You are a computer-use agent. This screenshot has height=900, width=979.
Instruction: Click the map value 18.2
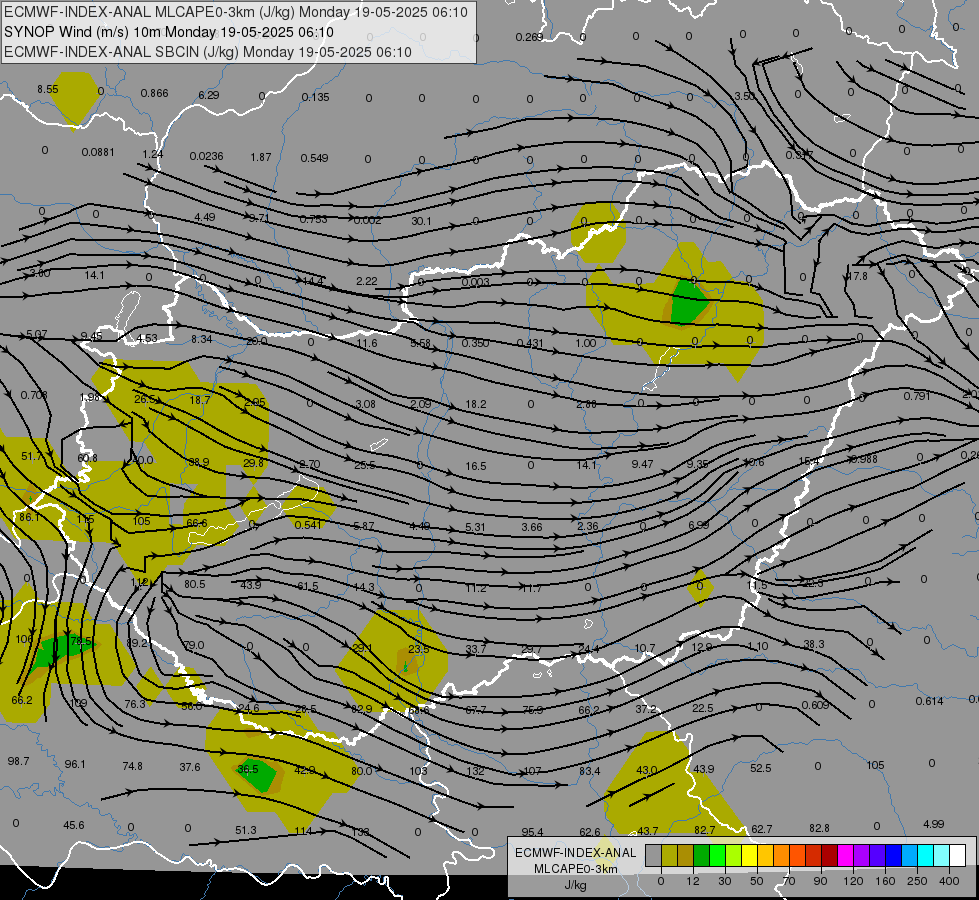(x=476, y=404)
